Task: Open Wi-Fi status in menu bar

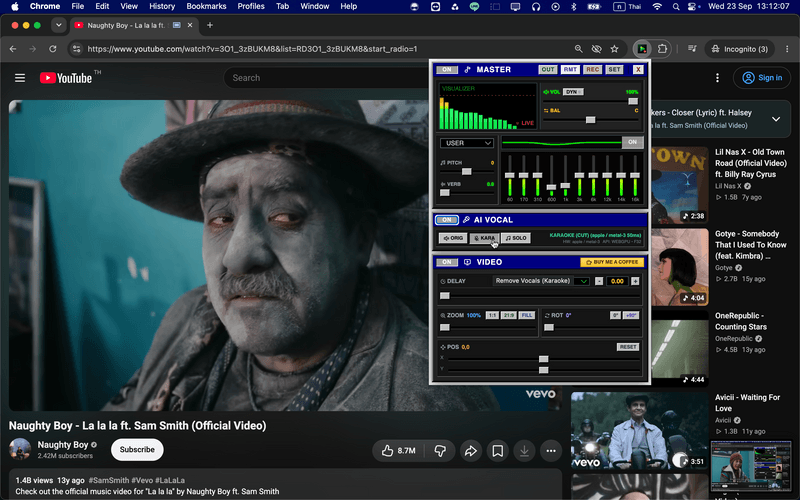Action: [657, 7]
